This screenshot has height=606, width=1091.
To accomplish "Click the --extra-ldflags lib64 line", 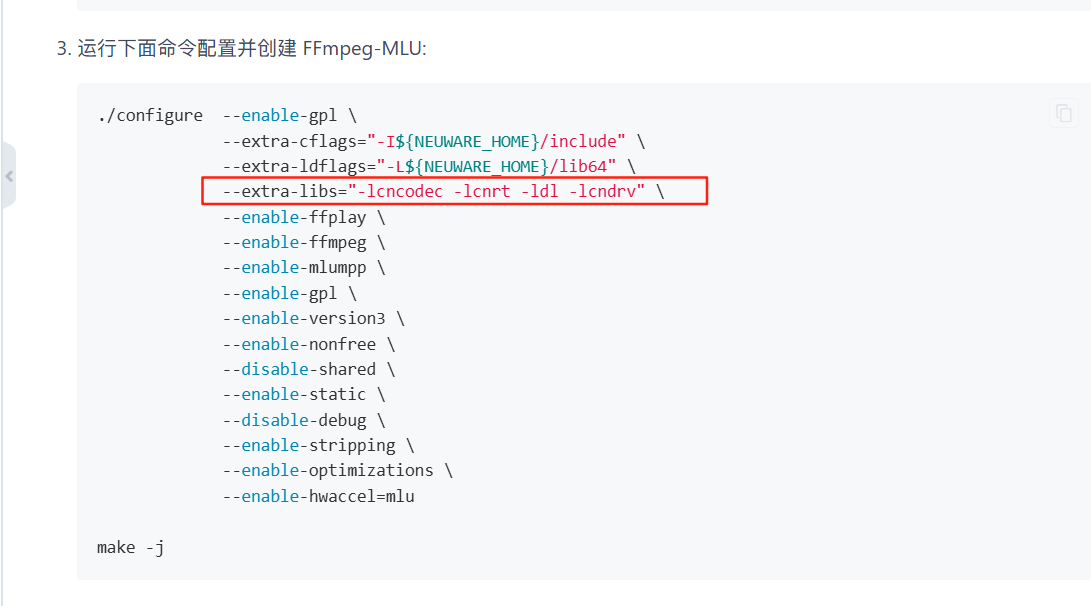I will click(428, 166).
